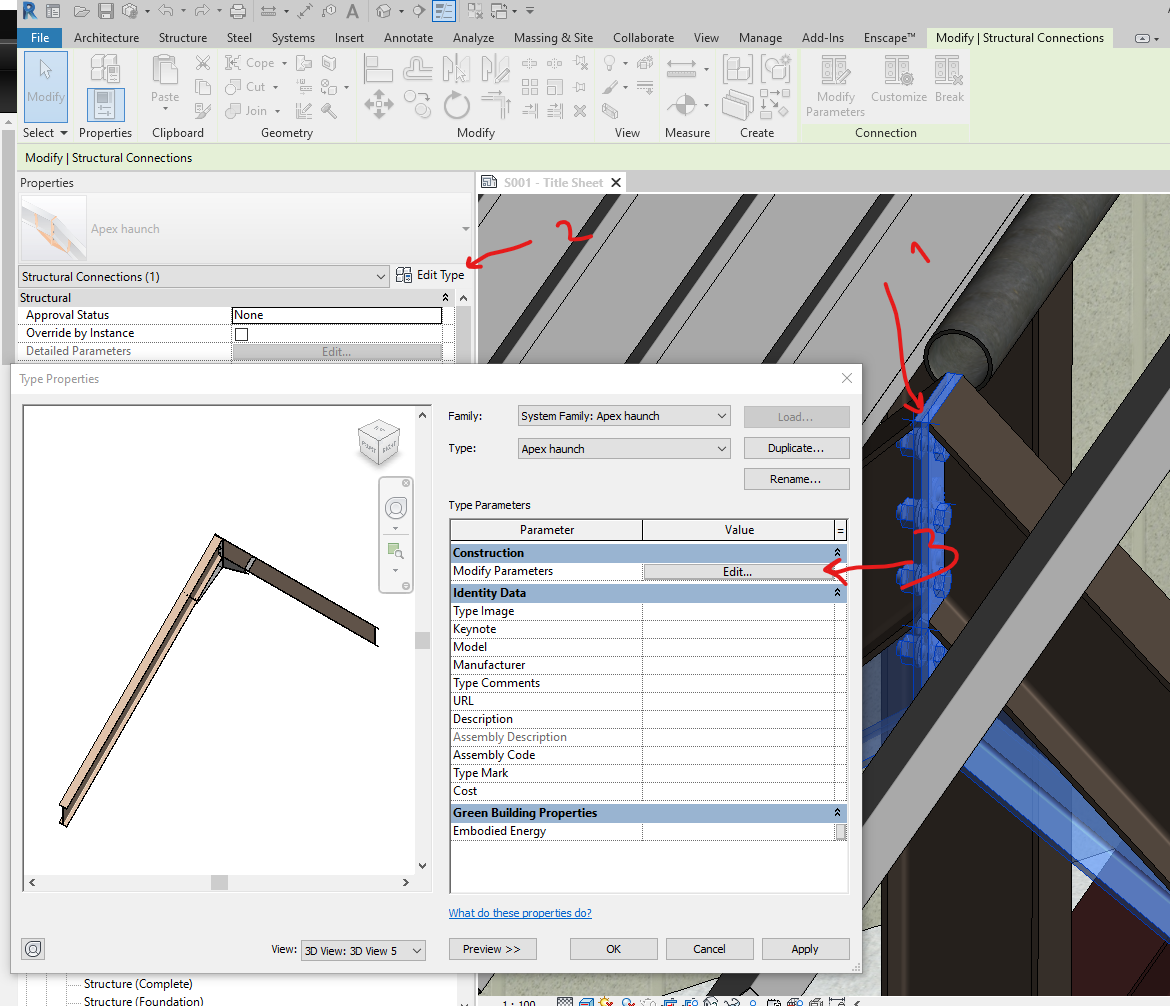Image resolution: width=1170 pixels, height=1006 pixels.
Task: Click the Approval Status value field
Action: click(336, 314)
